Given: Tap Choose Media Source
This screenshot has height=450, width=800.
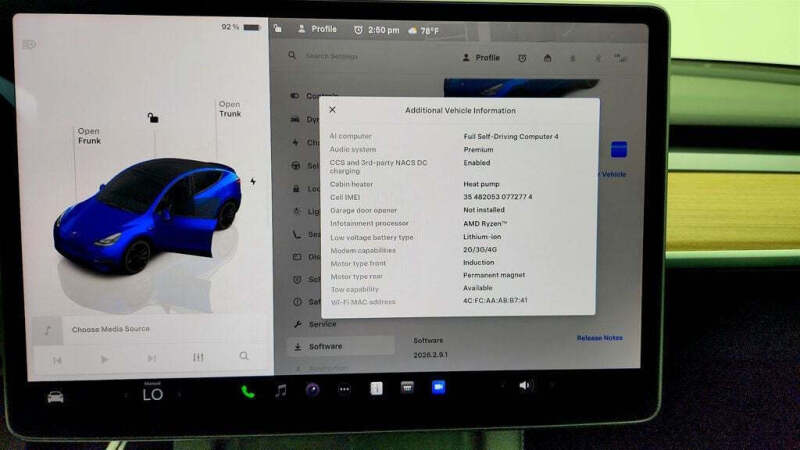Looking at the screenshot, I should pos(111,329).
